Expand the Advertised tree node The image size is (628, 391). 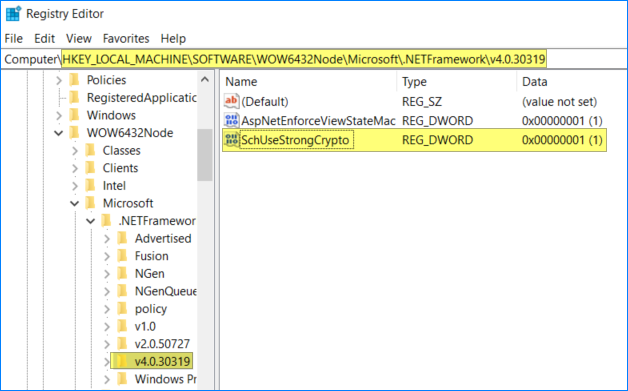tap(107, 239)
